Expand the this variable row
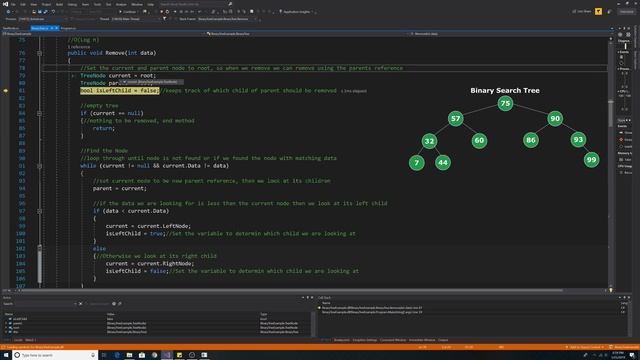 (6, 332)
